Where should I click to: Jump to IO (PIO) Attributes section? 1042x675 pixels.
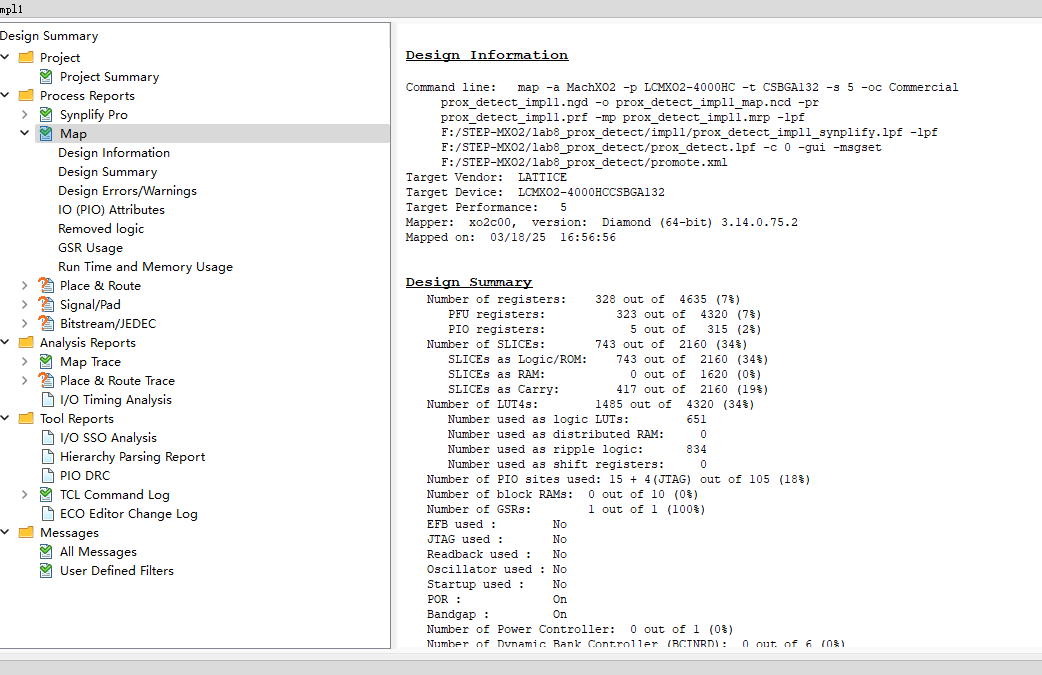coord(111,210)
